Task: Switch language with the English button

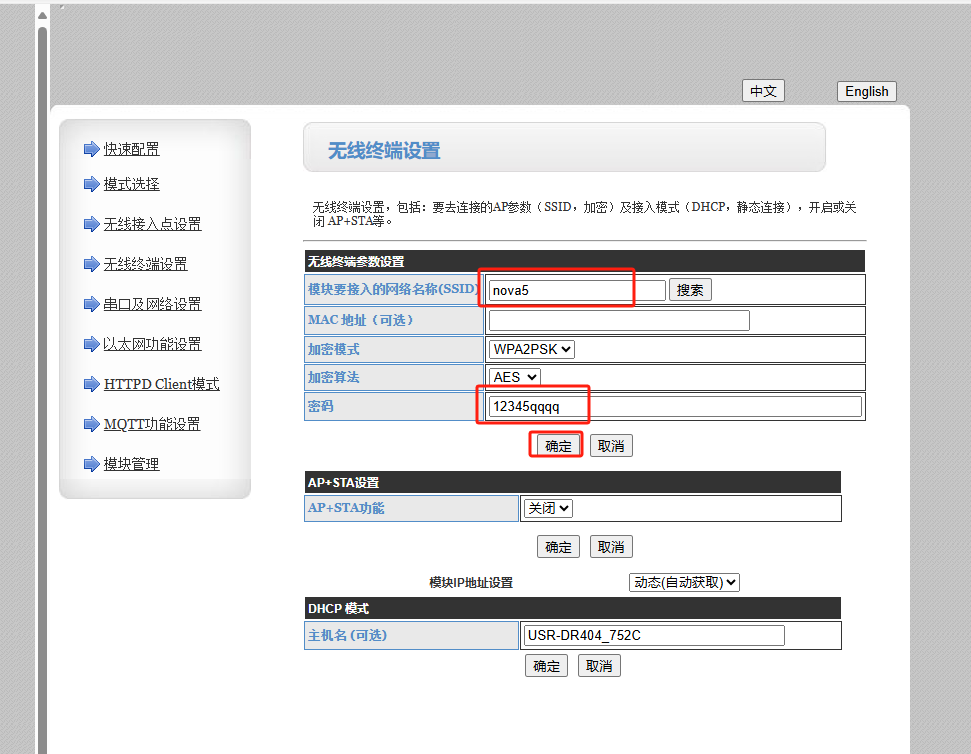Action: tap(866, 91)
